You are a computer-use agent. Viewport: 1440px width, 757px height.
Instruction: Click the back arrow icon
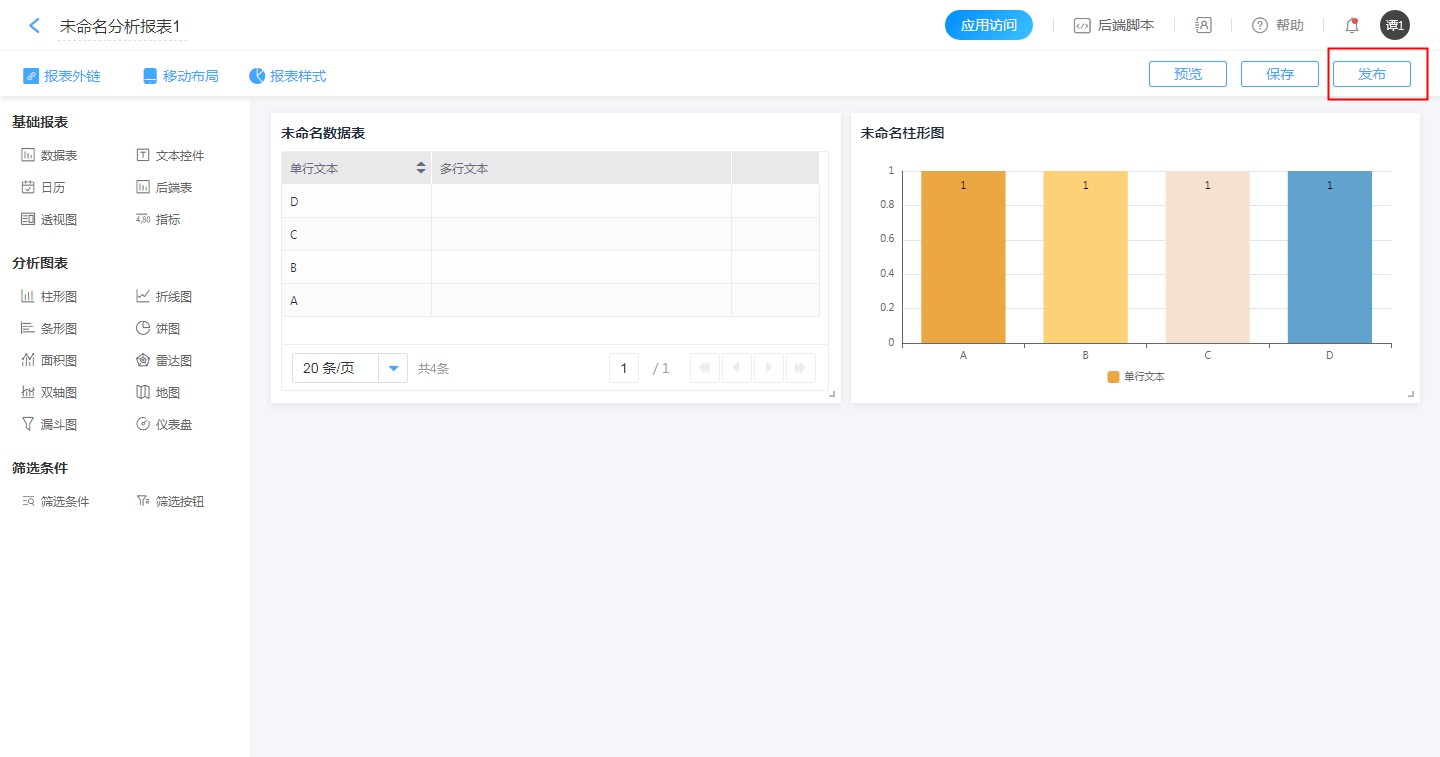pos(35,26)
